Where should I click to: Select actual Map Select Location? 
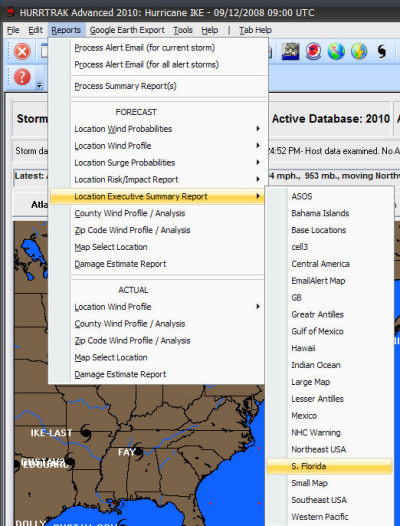pos(158,357)
